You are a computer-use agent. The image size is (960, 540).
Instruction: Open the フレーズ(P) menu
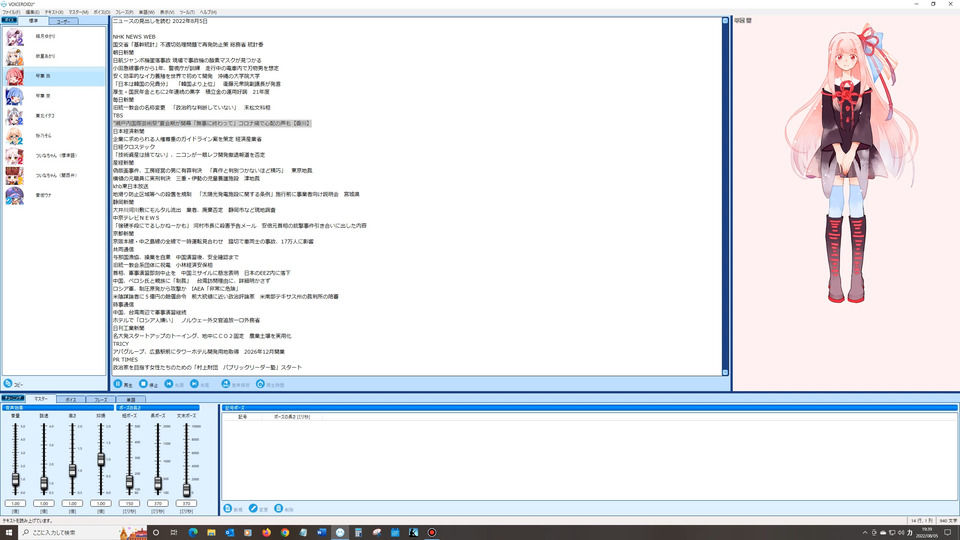[x=124, y=12]
